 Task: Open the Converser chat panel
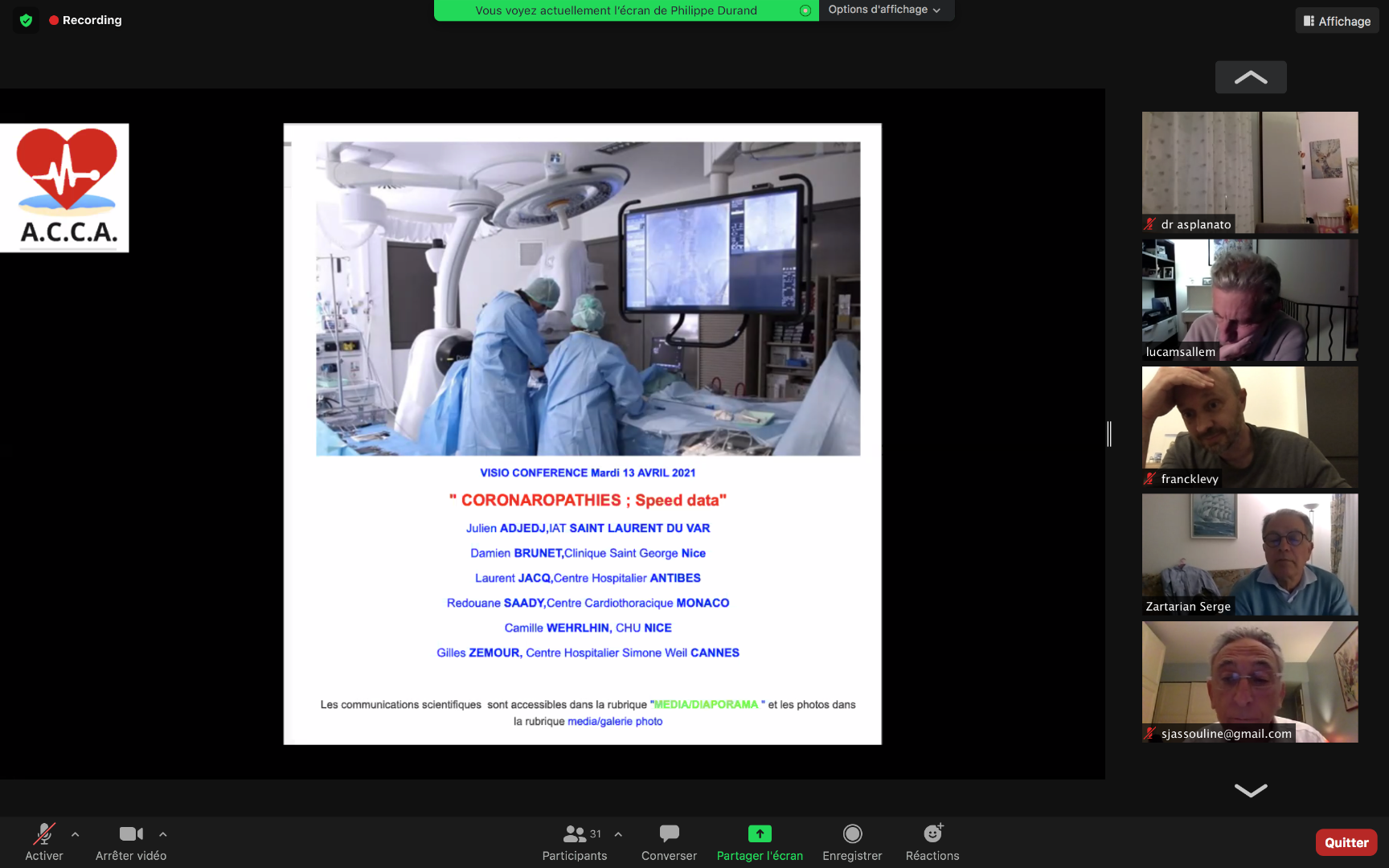669,841
